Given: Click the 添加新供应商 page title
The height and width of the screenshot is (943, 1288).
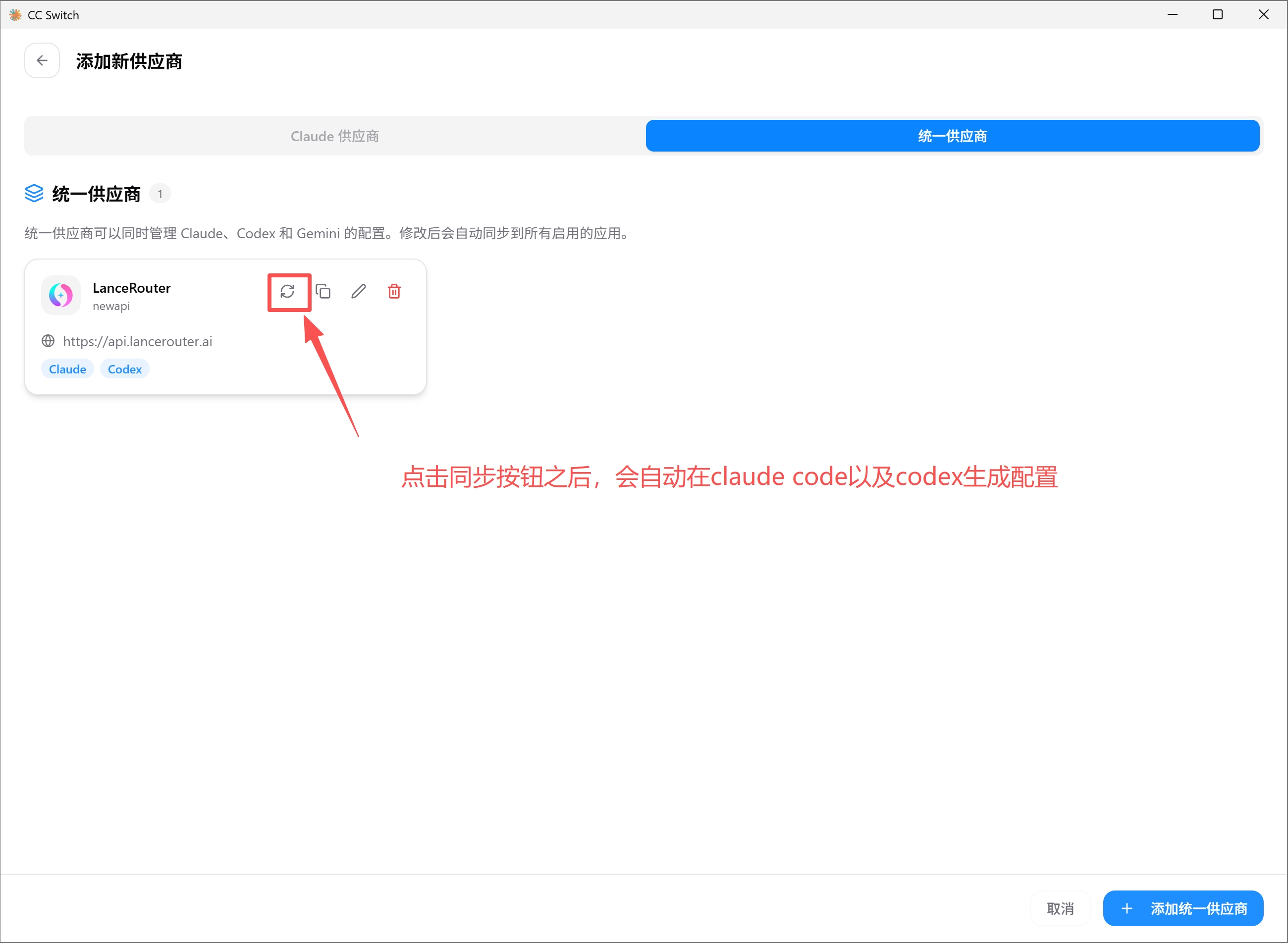Looking at the screenshot, I should (x=129, y=61).
